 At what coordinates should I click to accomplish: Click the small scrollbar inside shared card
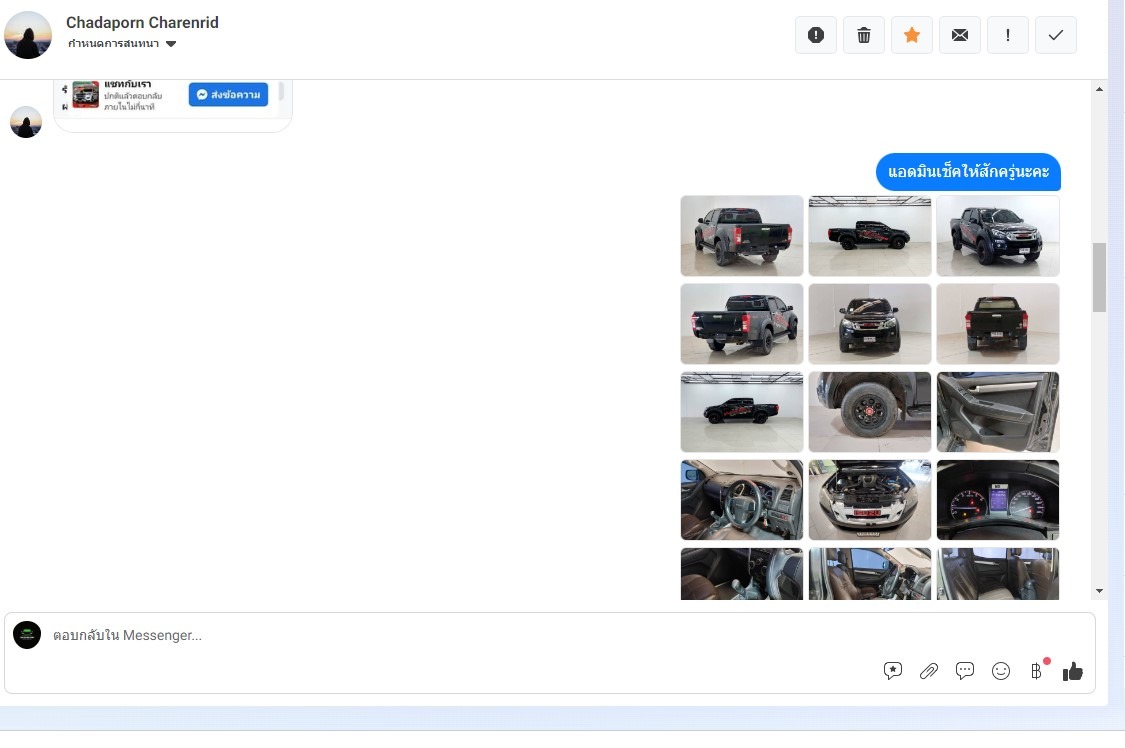click(x=281, y=91)
